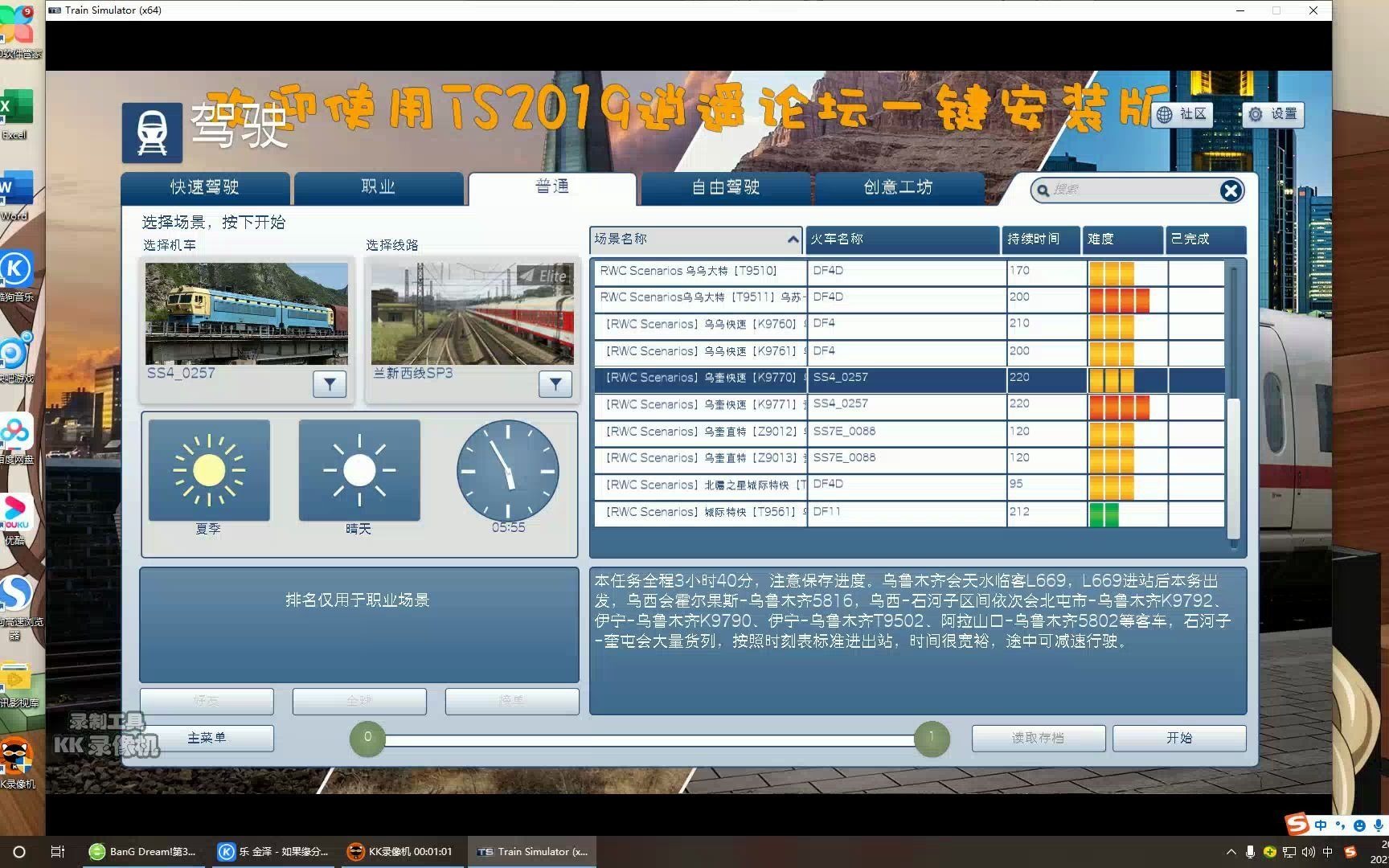Image resolution: width=1389 pixels, height=868 pixels.
Task: Click the 好友 ranking button
Action: 207,701
